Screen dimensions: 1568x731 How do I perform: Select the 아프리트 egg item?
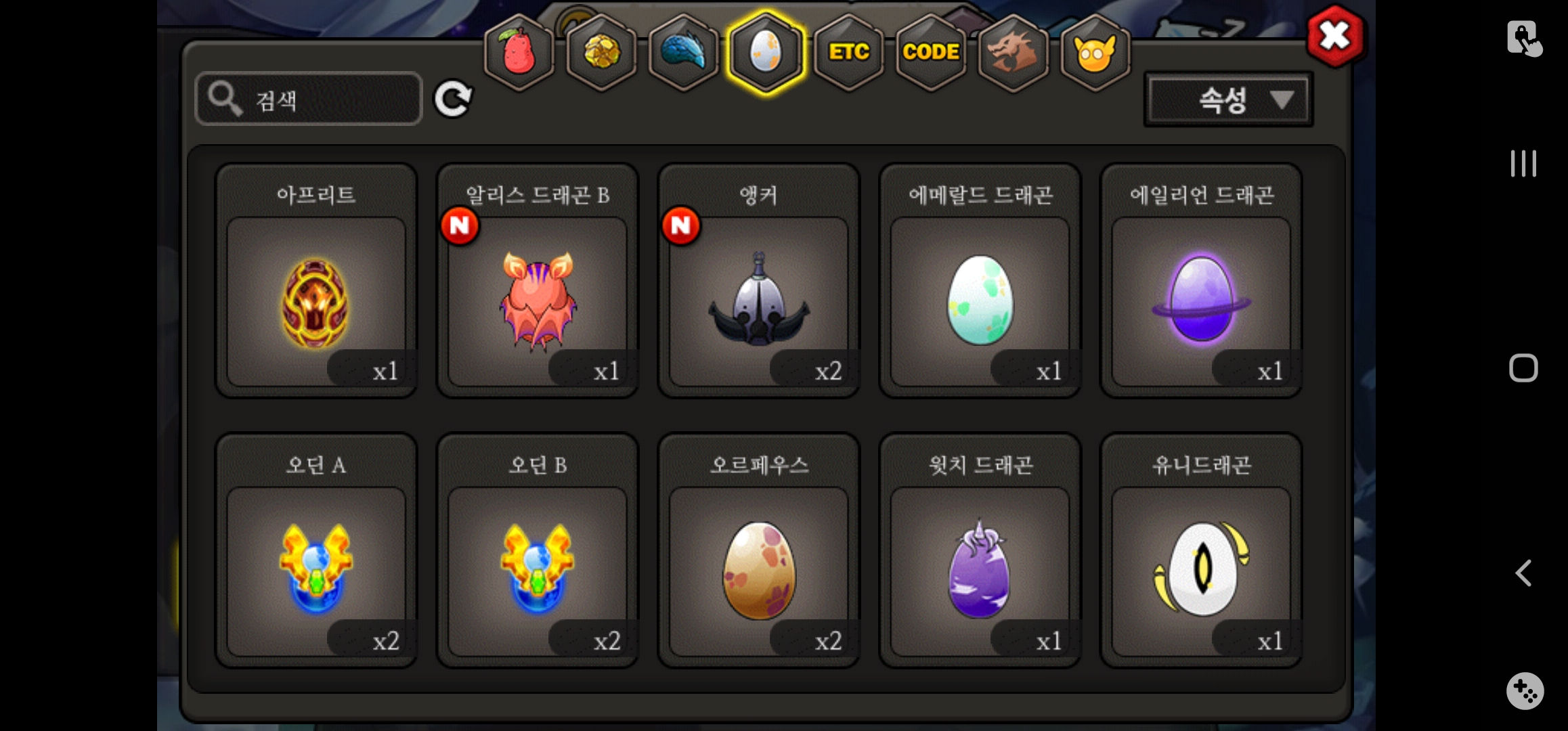point(316,280)
